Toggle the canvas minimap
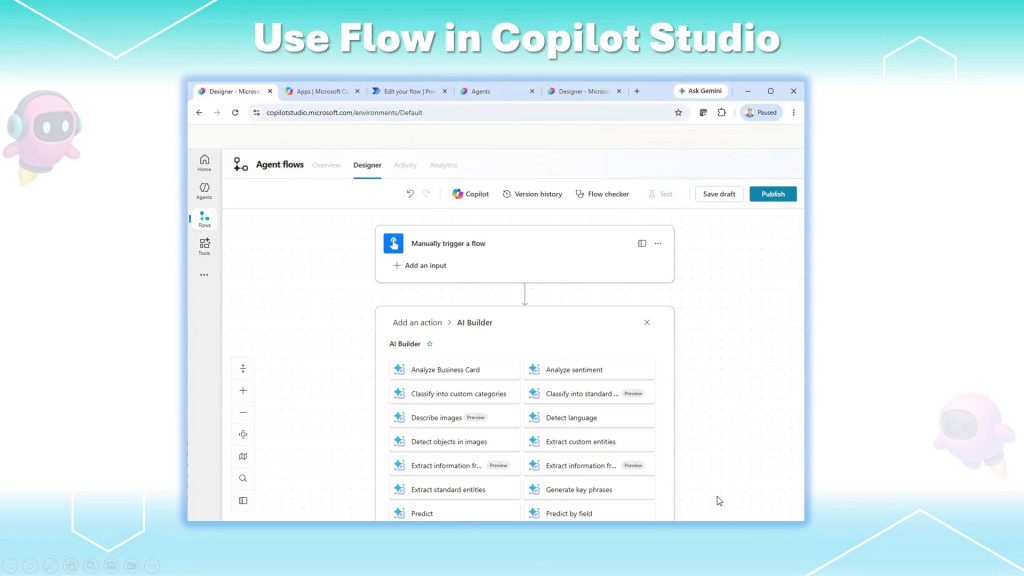 [x=243, y=456]
